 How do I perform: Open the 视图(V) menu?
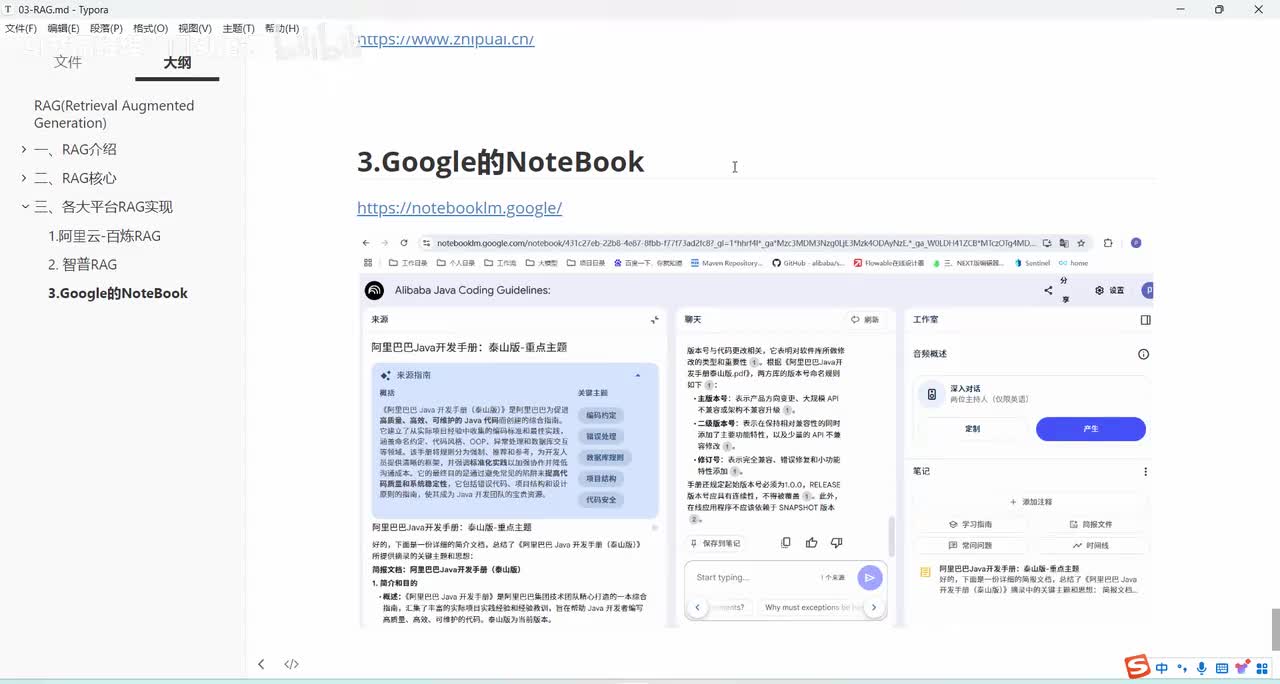(x=194, y=29)
